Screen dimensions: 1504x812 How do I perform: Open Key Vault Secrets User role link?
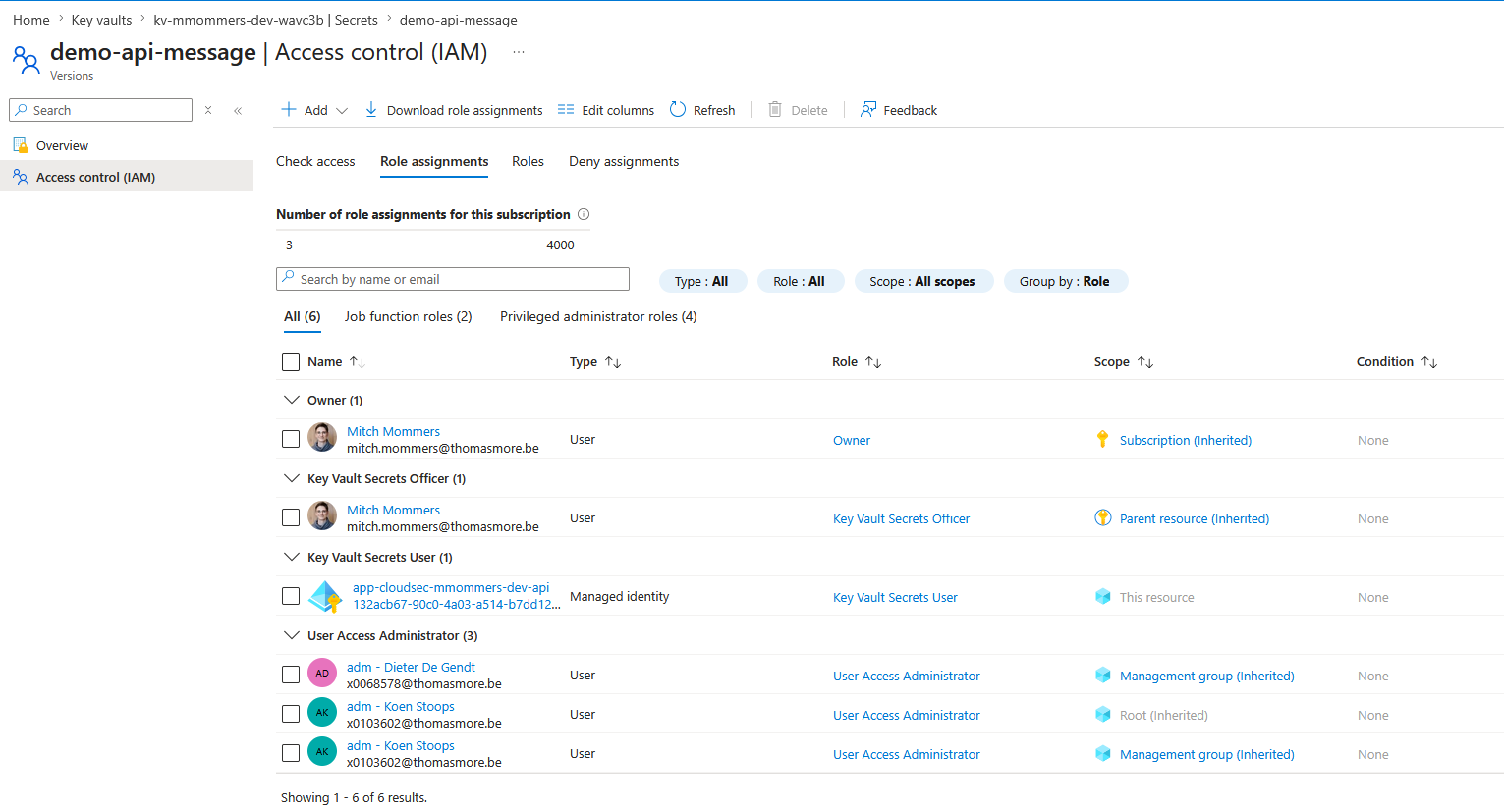click(x=895, y=597)
